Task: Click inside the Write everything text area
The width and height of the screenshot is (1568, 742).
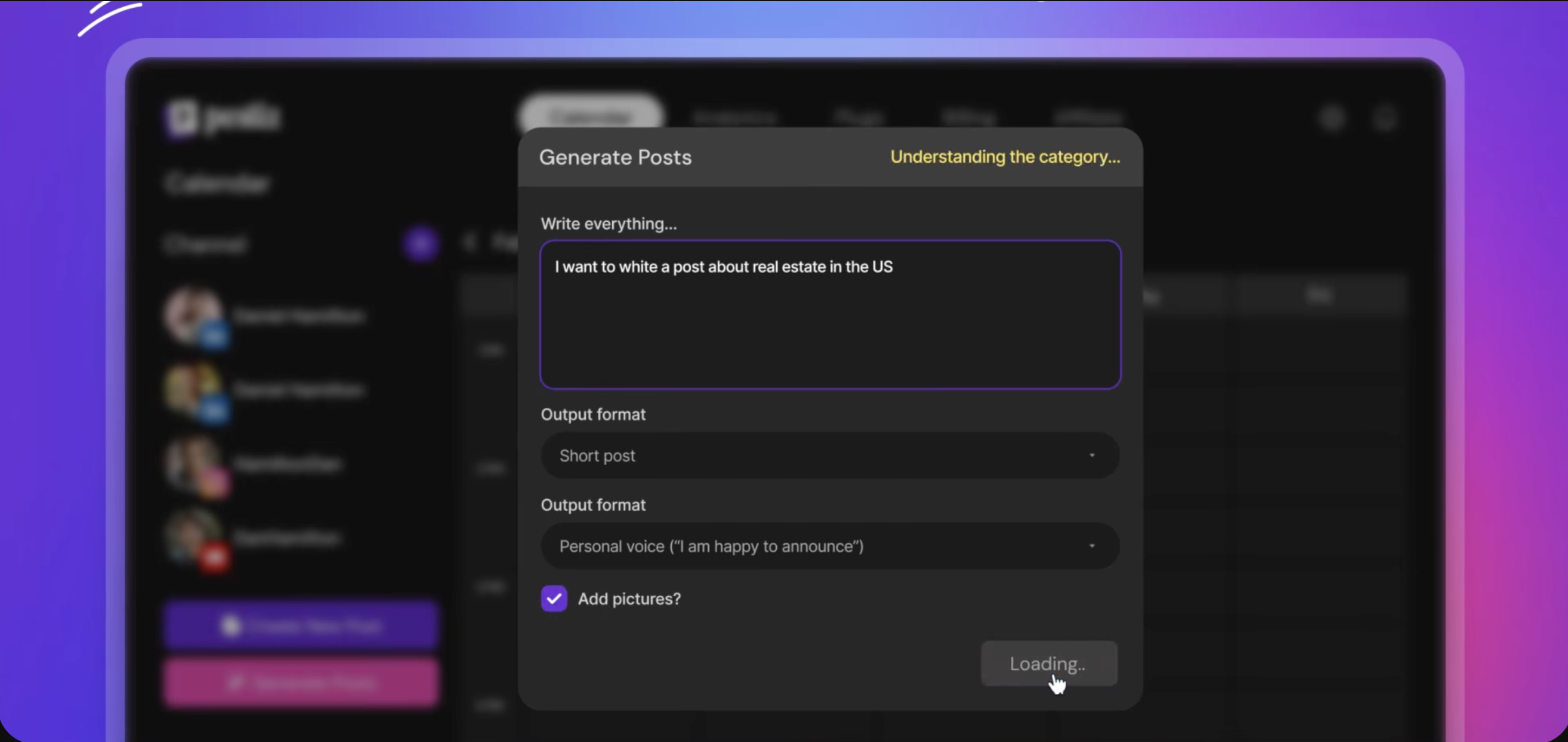Action: [829, 323]
